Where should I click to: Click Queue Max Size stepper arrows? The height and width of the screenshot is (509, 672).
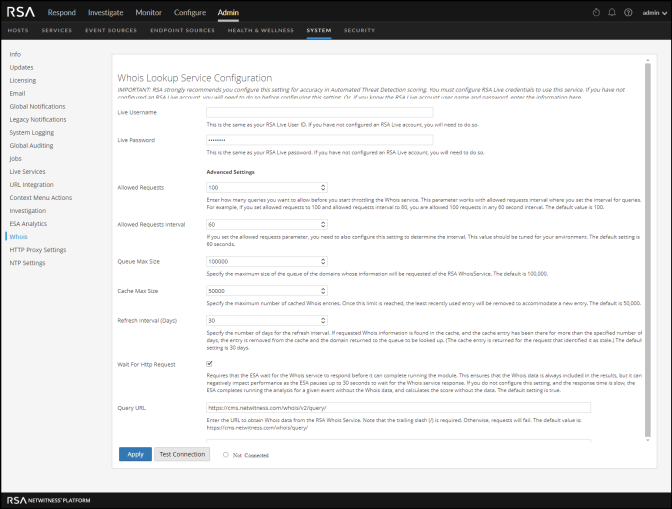[323, 261]
